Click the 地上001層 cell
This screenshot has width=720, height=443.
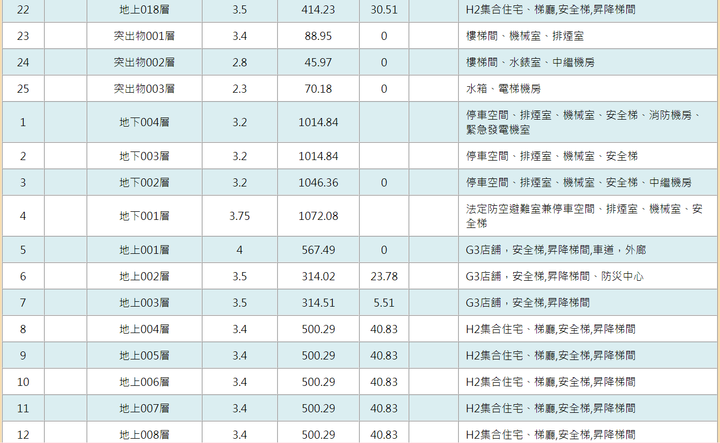144,250
